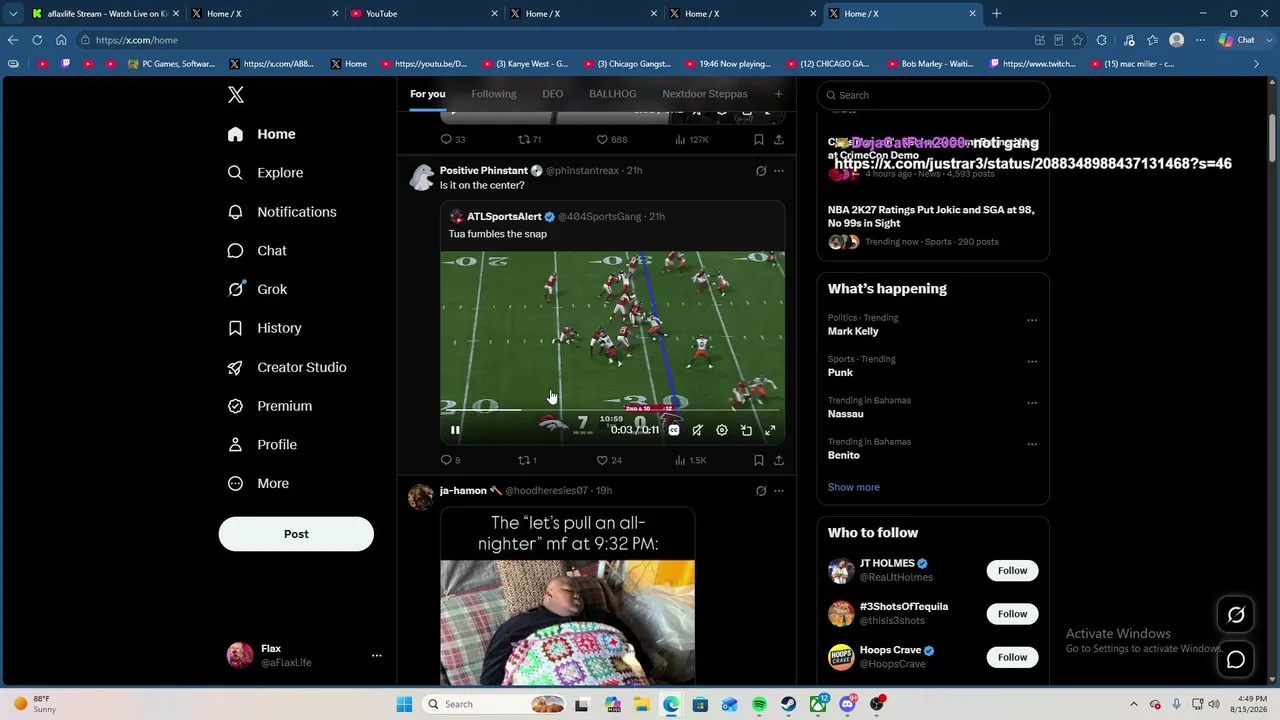Click the X search box
This screenshot has width=1280, height=720.
(933, 95)
